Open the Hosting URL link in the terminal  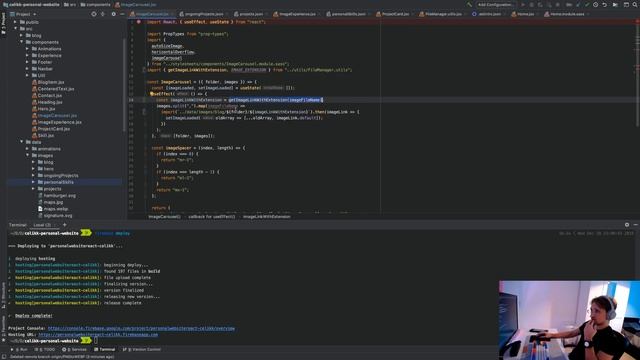98,335
